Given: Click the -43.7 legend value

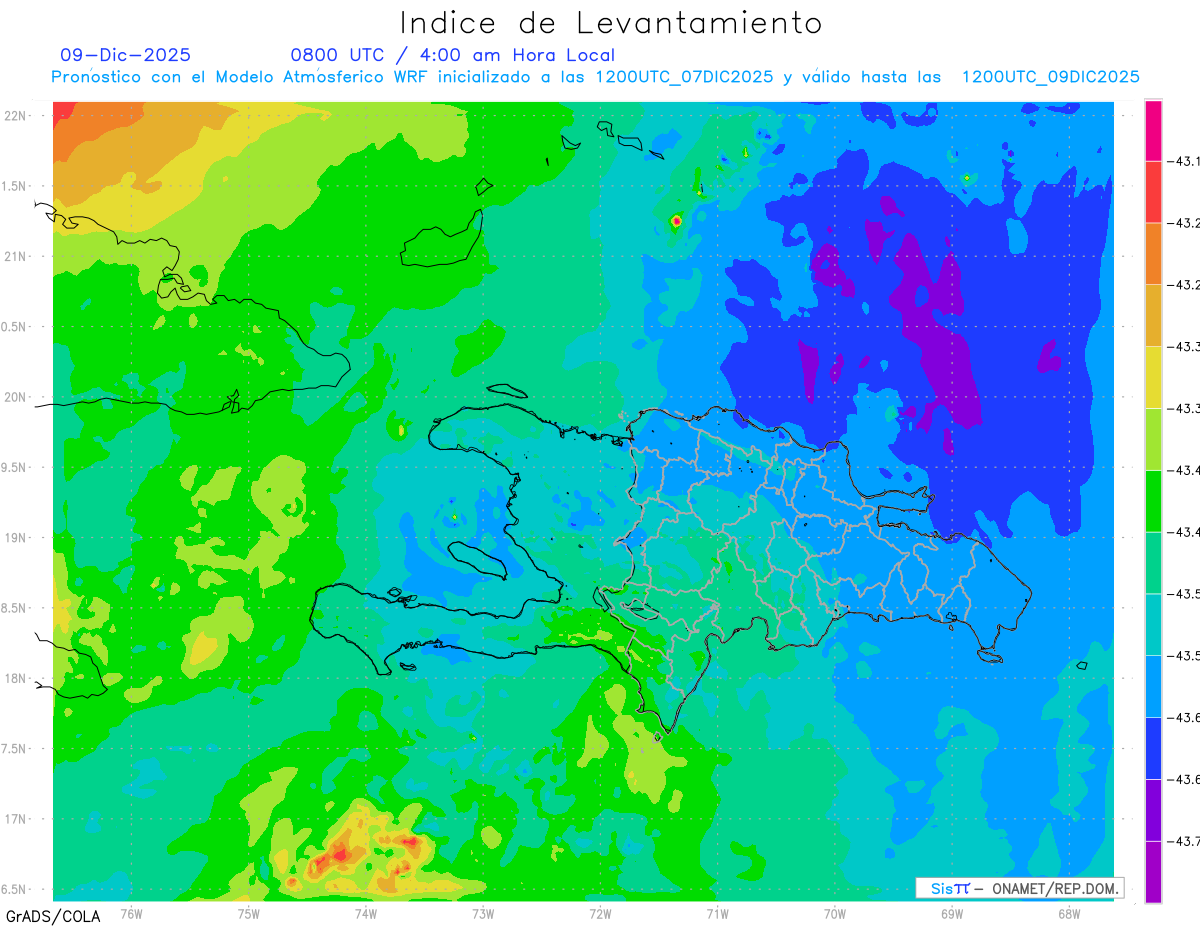Looking at the screenshot, I should [1186, 841].
